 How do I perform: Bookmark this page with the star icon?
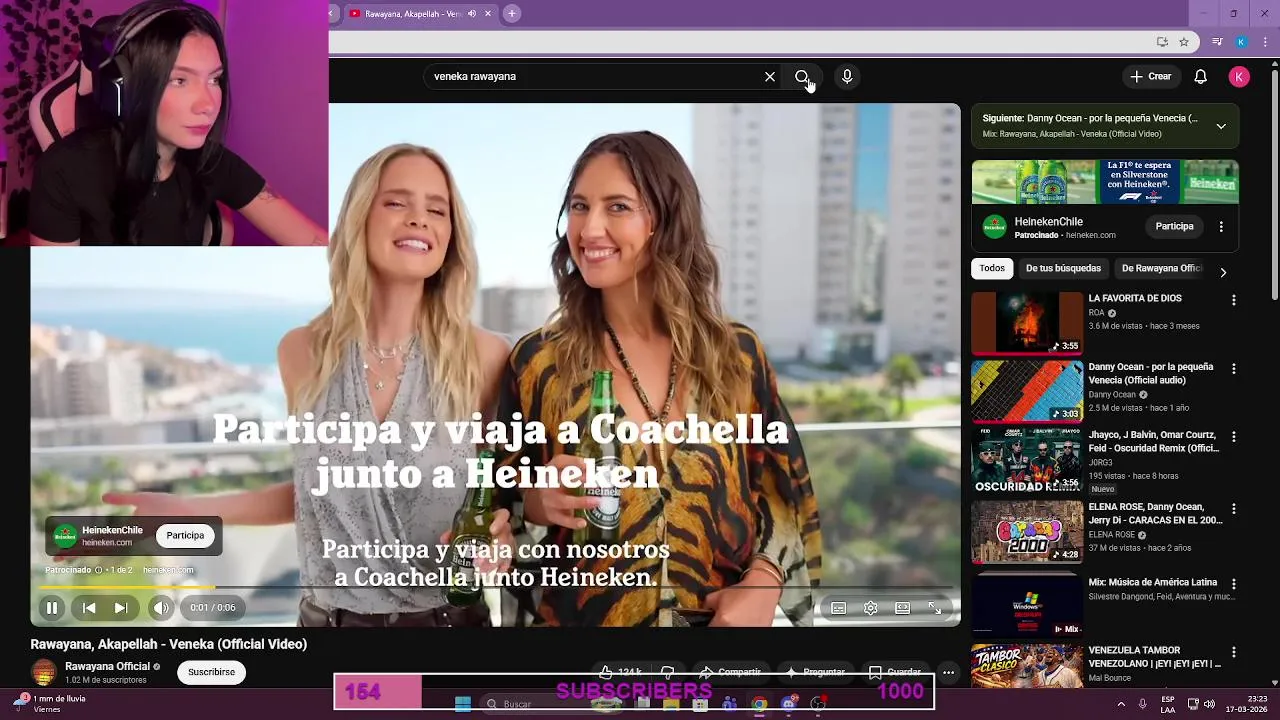pos(1184,42)
